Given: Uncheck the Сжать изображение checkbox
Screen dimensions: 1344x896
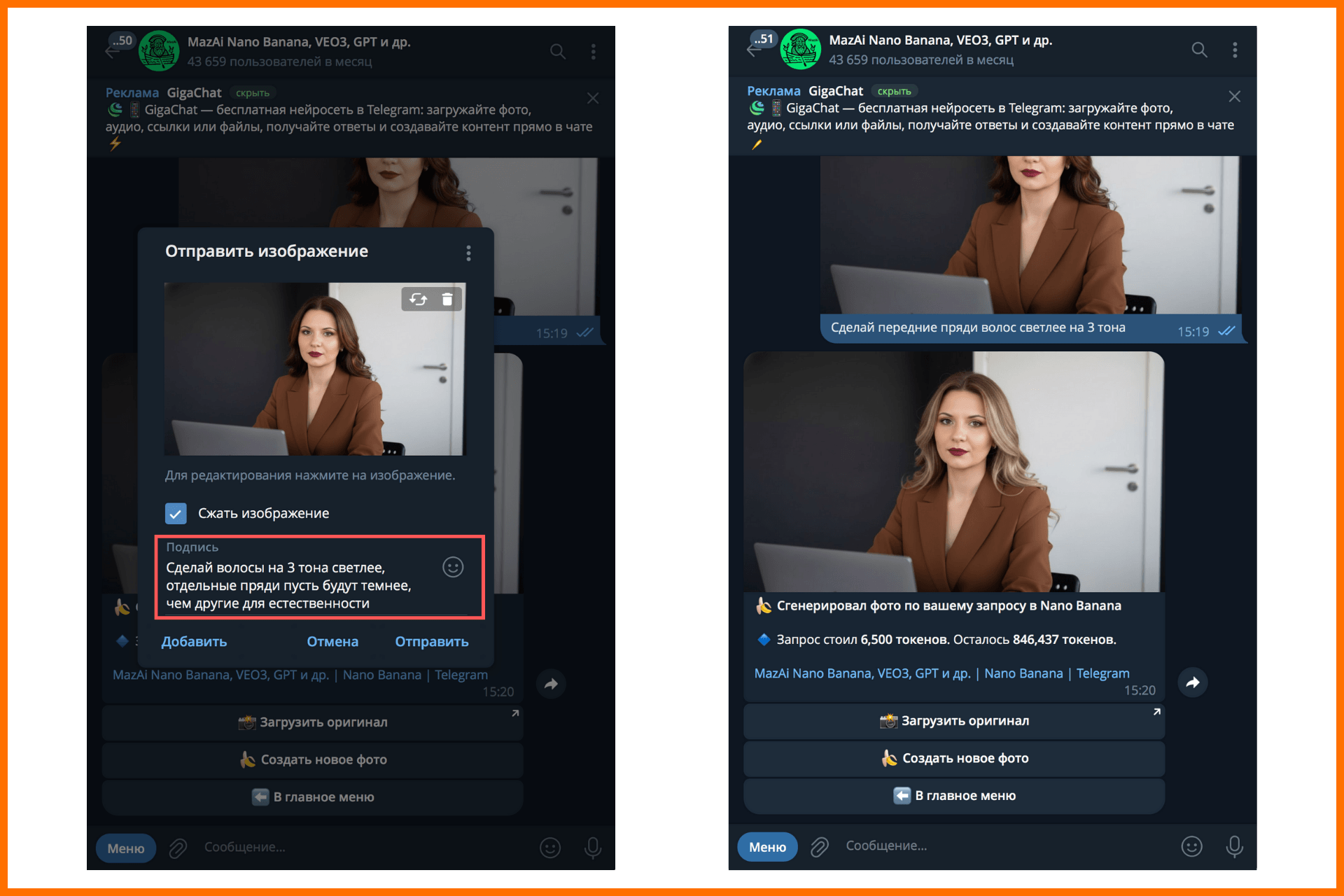Looking at the screenshot, I should 176,513.
